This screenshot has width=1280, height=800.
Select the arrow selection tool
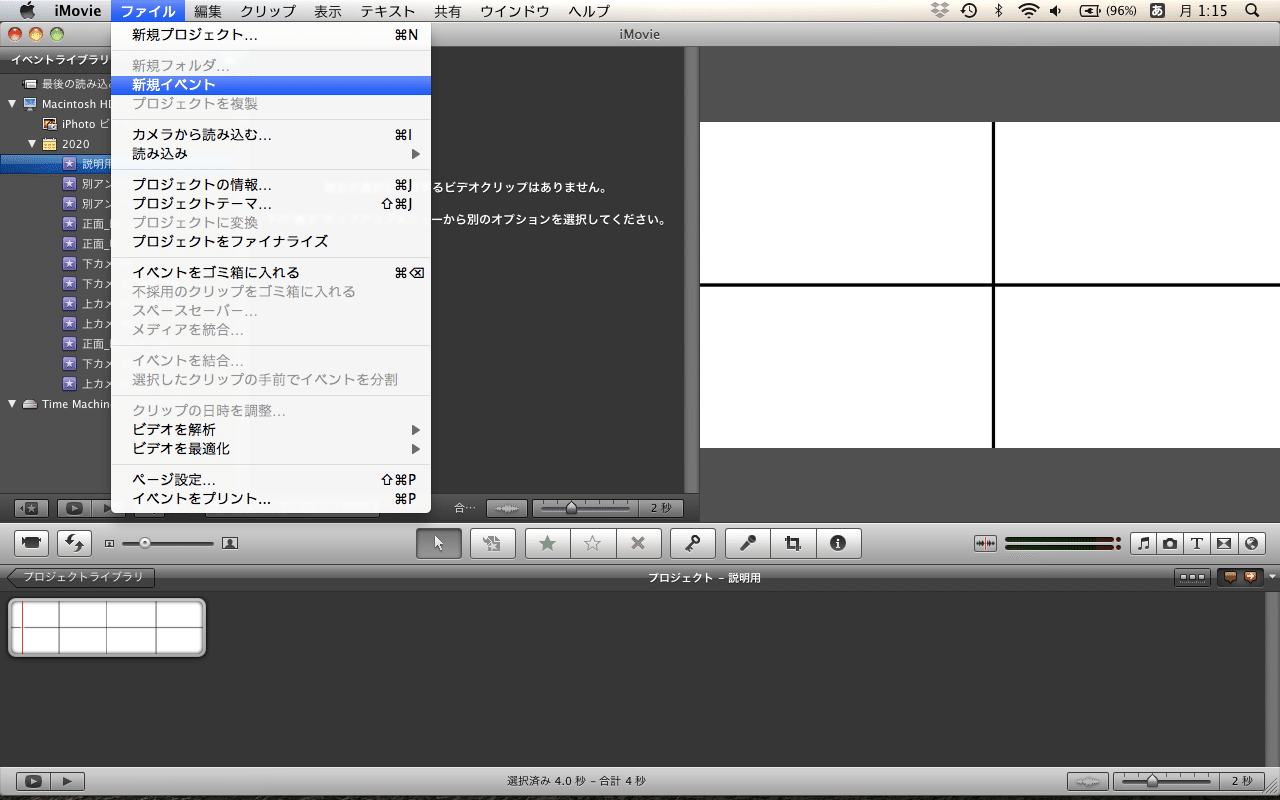tap(439, 543)
